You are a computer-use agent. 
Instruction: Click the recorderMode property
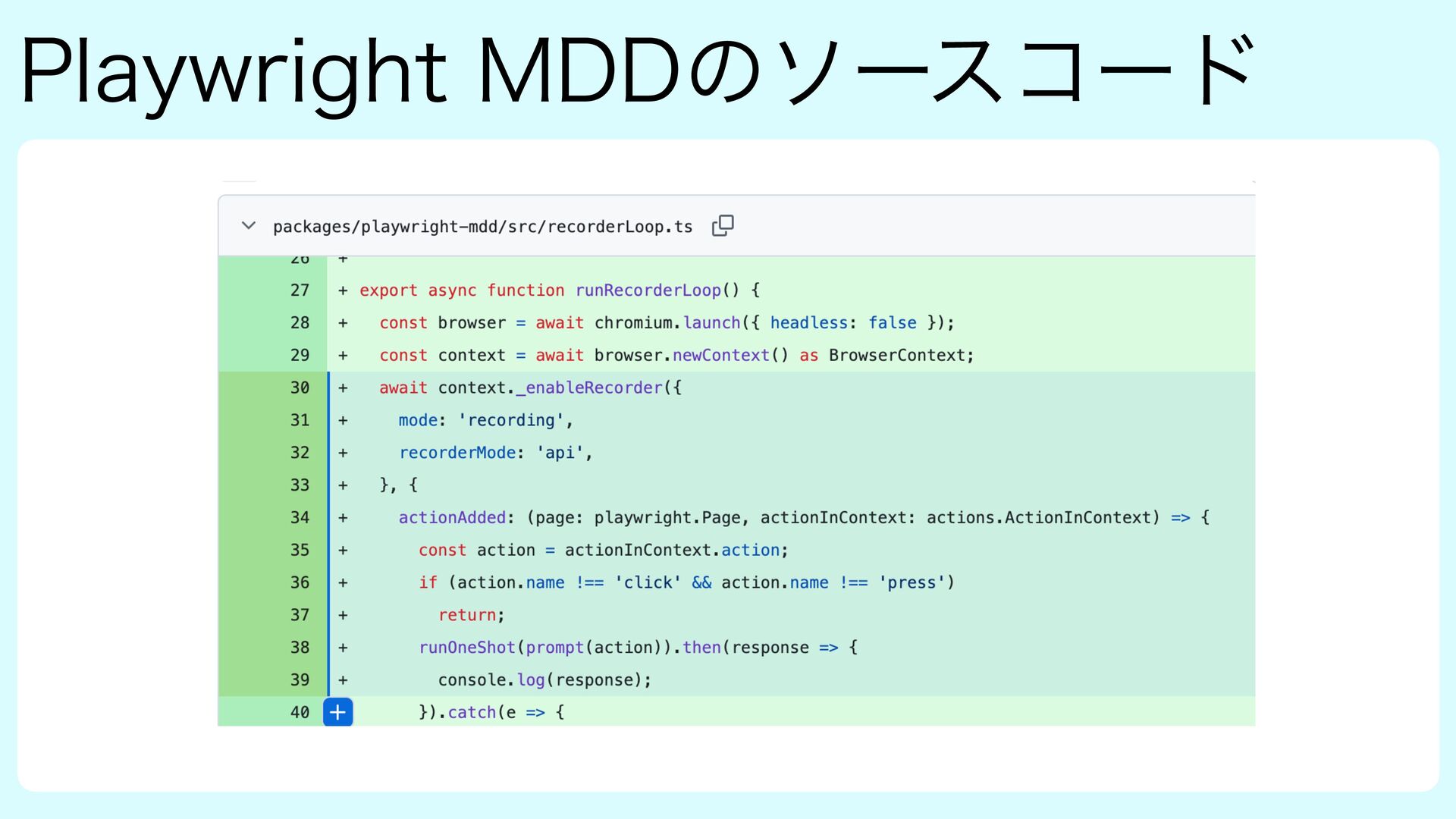(x=457, y=453)
